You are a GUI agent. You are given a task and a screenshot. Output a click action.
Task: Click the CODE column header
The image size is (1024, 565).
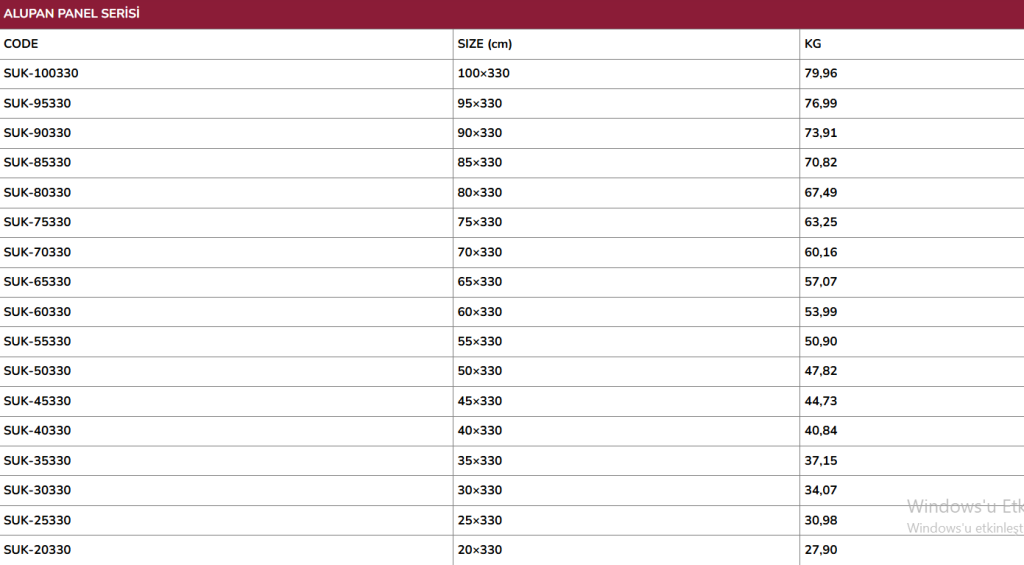tap(21, 44)
